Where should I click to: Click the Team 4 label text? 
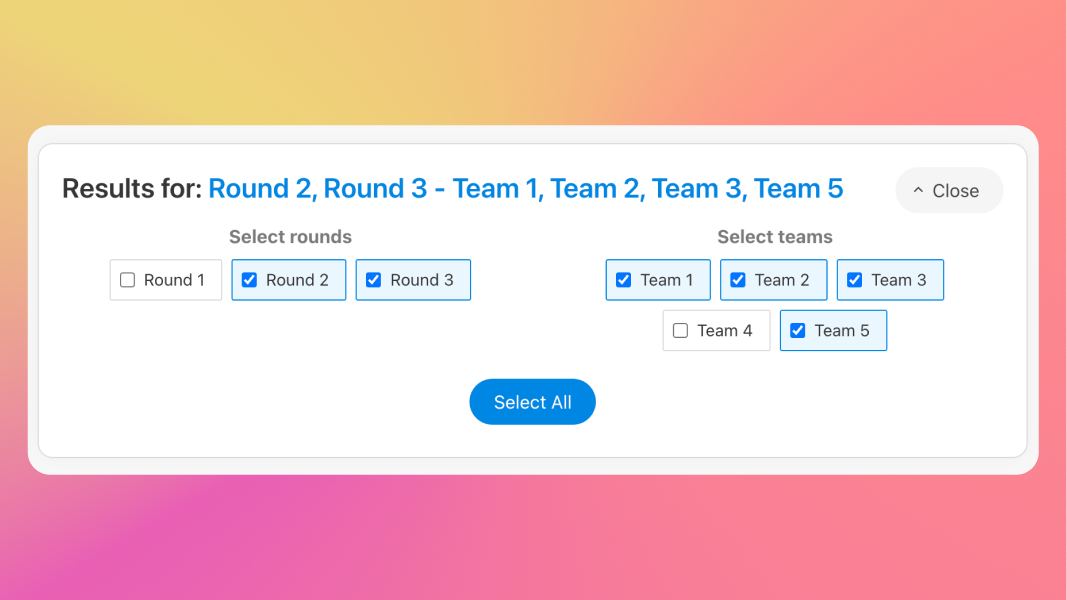pos(725,331)
